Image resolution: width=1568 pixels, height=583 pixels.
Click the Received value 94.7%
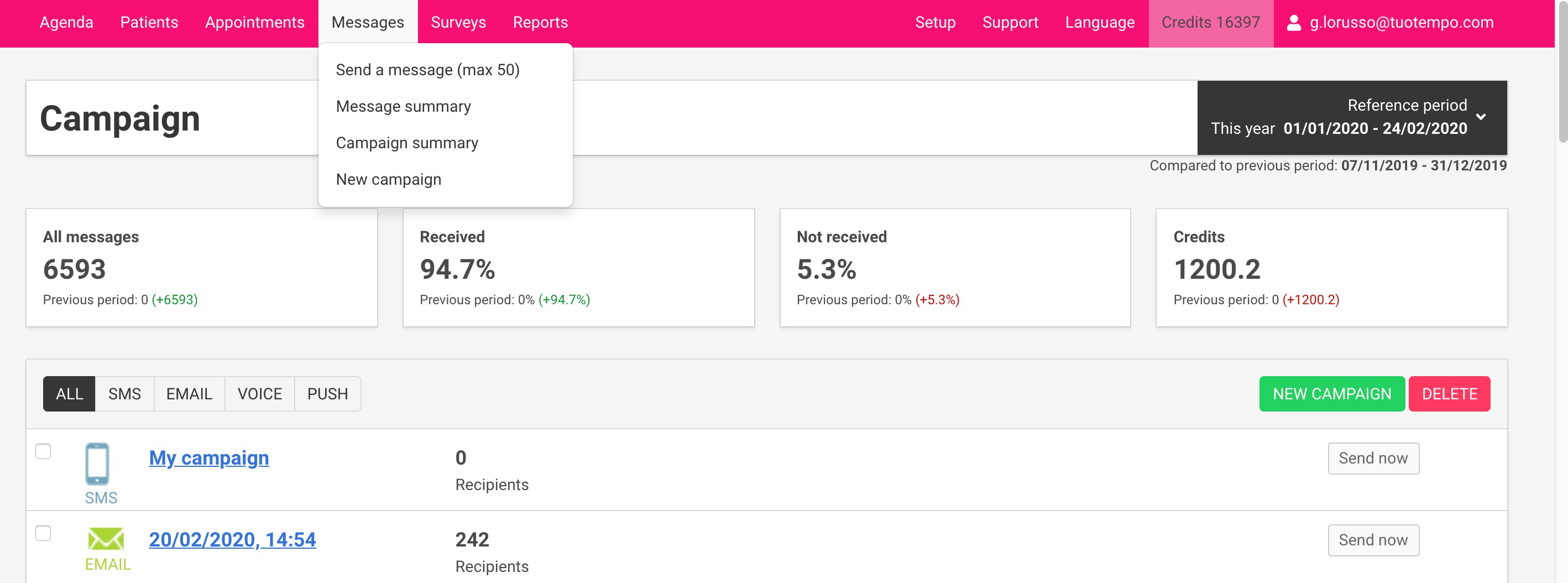[x=457, y=269]
